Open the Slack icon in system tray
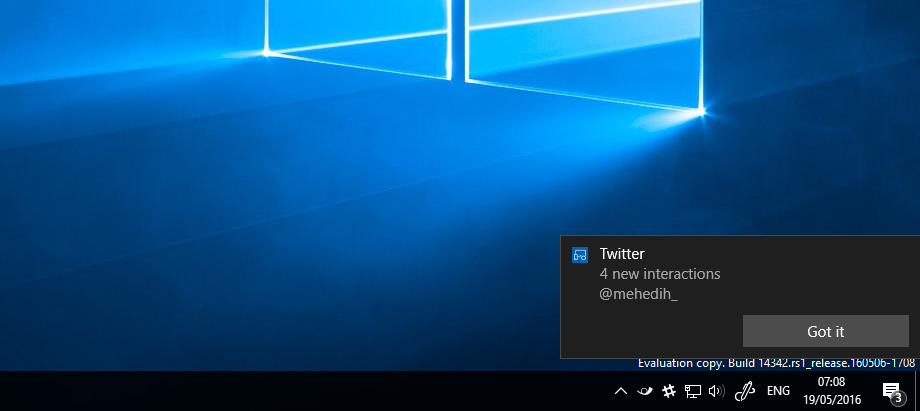The image size is (920, 411). pyautogui.click(x=668, y=391)
